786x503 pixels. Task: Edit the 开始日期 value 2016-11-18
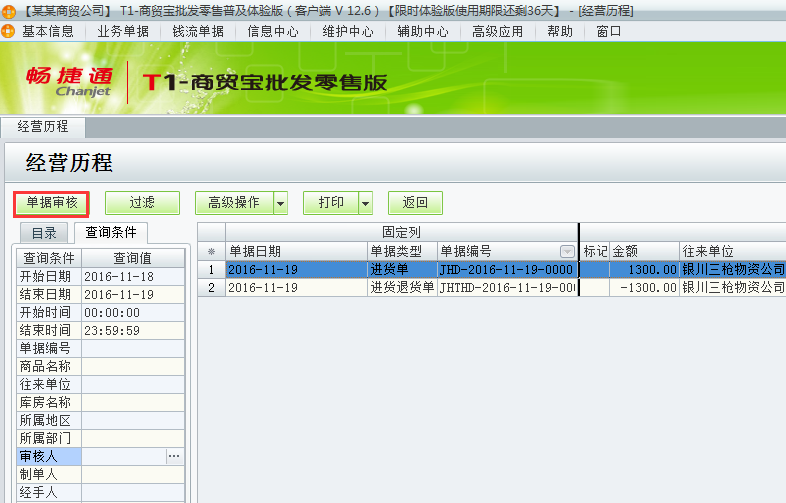click(133, 276)
